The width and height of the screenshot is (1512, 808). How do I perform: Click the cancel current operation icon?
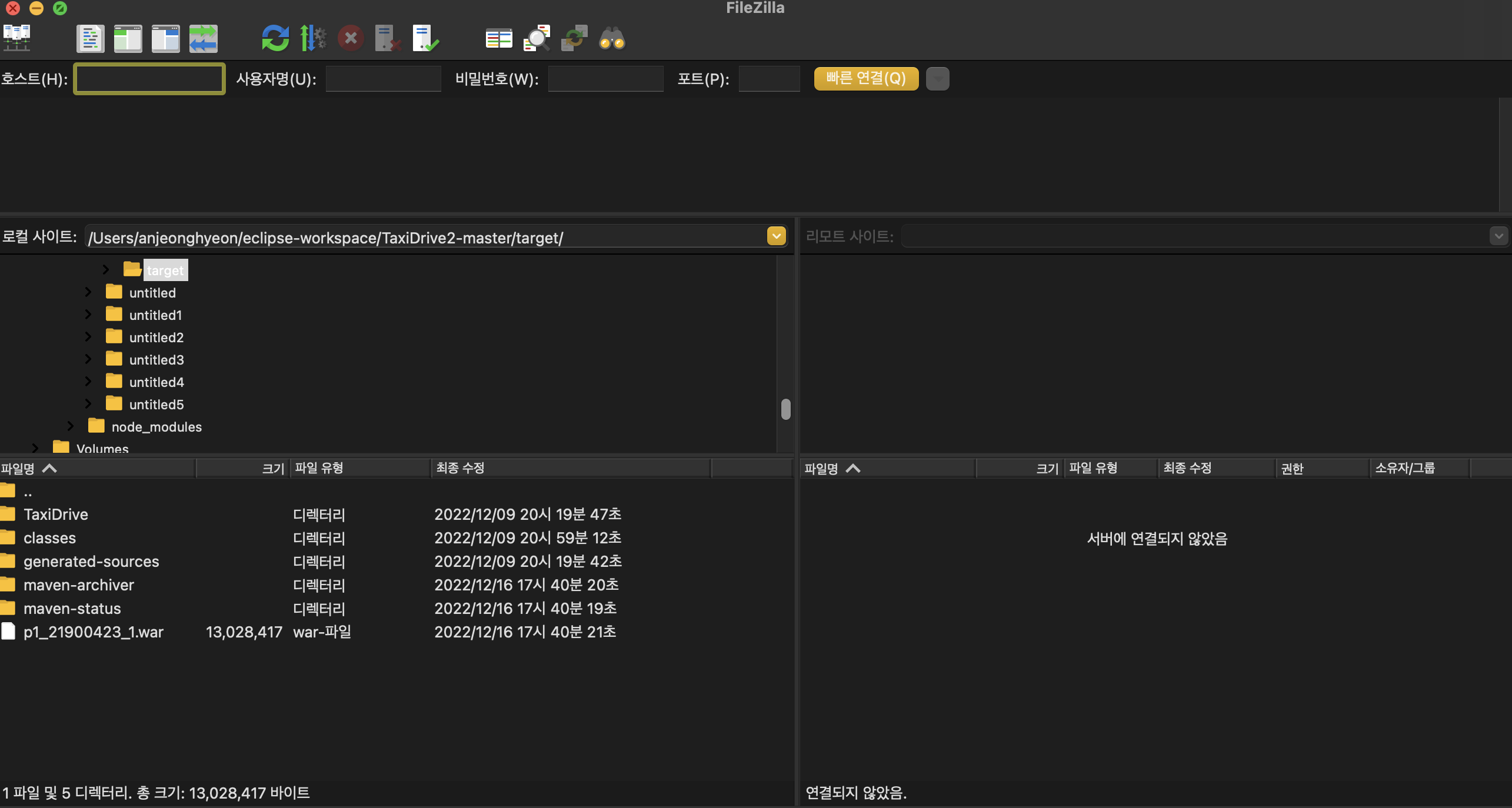point(351,39)
